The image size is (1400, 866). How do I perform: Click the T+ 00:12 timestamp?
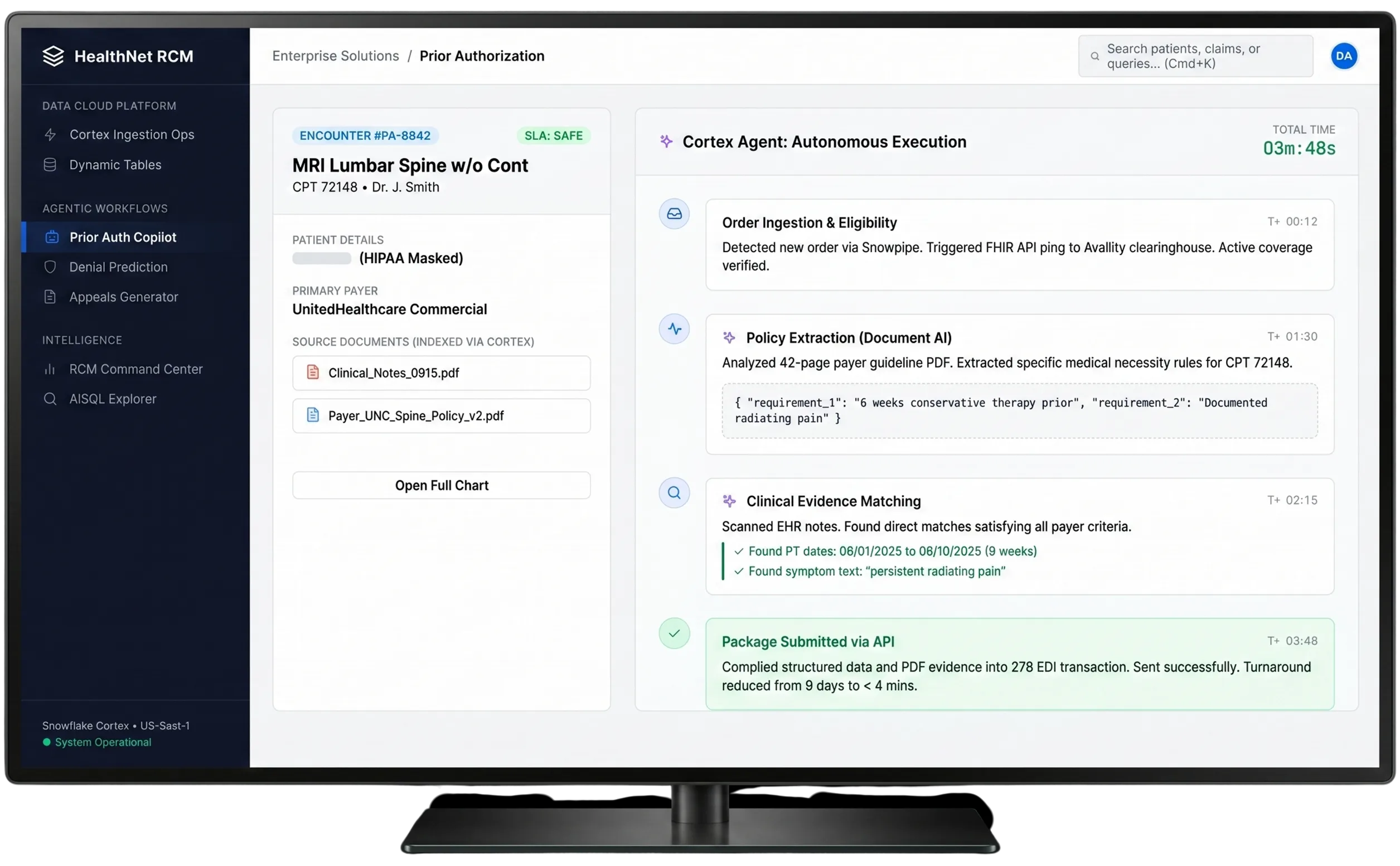point(1292,221)
